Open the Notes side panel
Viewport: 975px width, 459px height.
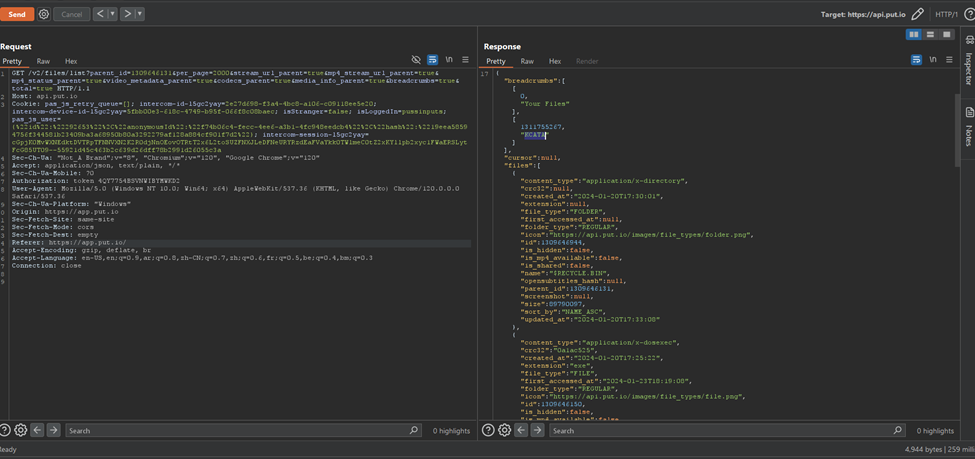tap(968, 127)
